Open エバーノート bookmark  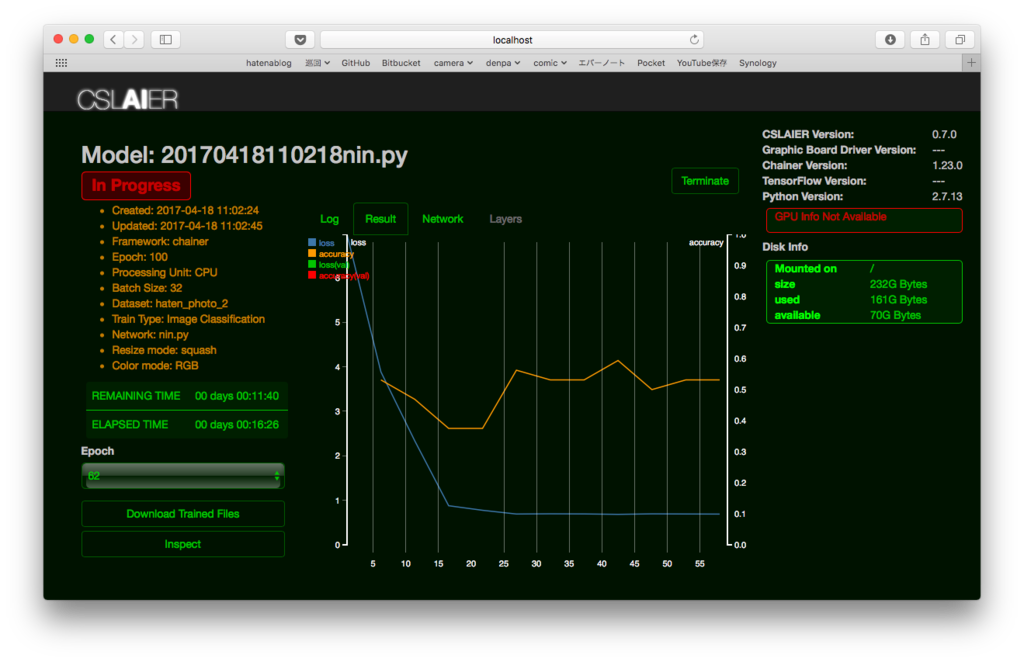pyautogui.click(x=601, y=63)
